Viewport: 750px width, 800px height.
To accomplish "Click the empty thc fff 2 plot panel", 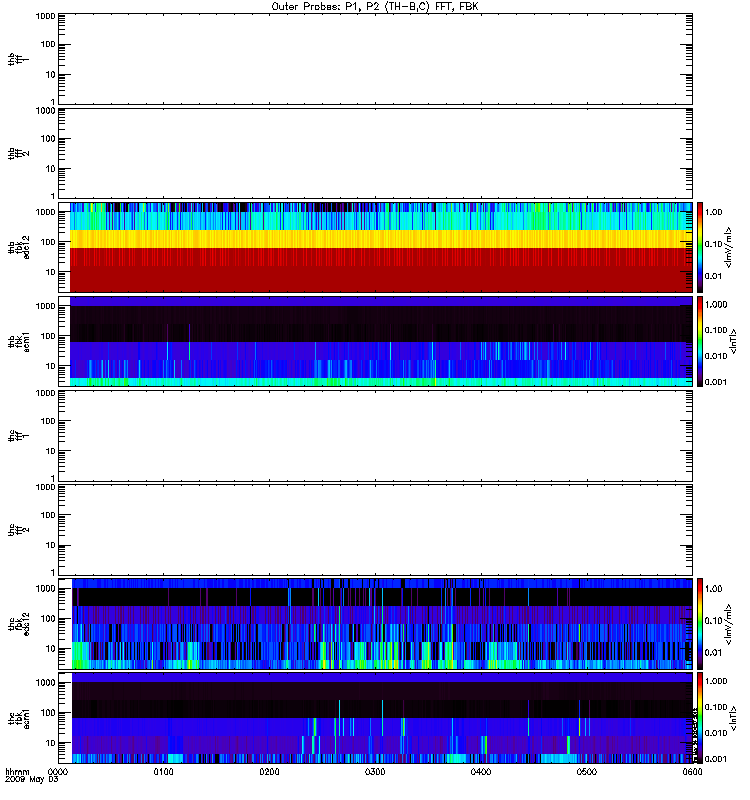I will [x=376, y=530].
